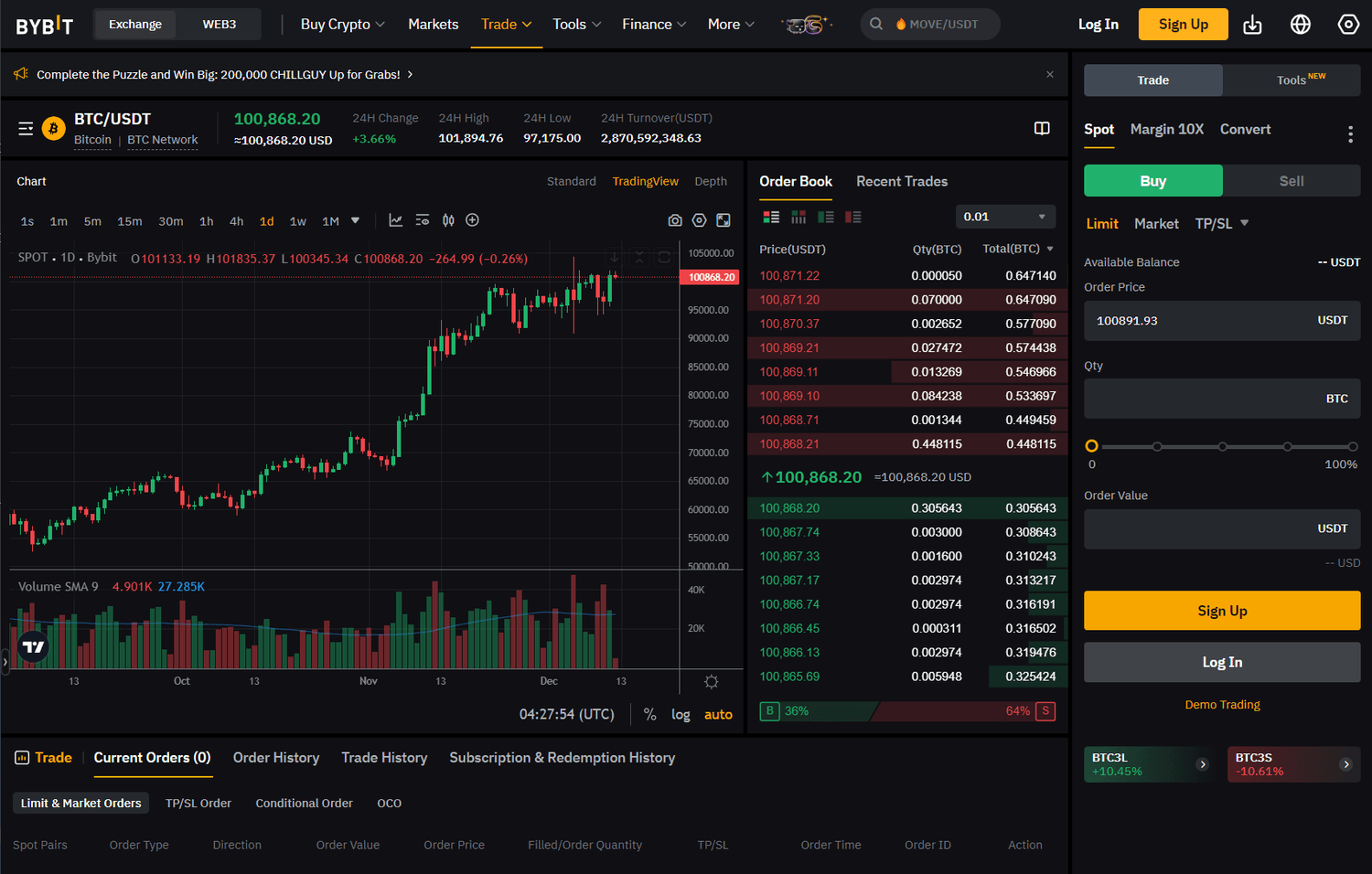This screenshot has width=1372, height=874.
Task: Open the language globe icon
Action: tap(1301, 25)
